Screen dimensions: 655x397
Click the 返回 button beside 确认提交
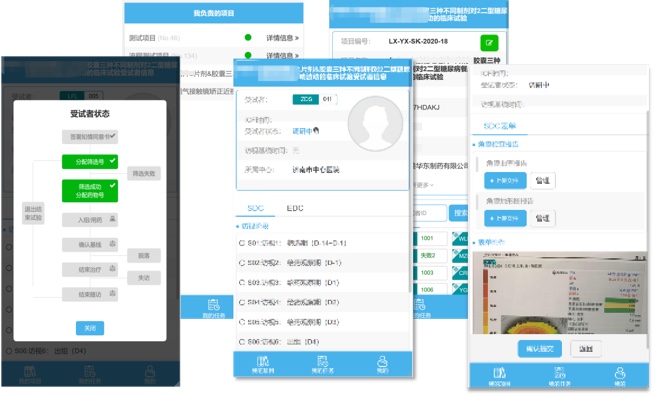(586, 349)
